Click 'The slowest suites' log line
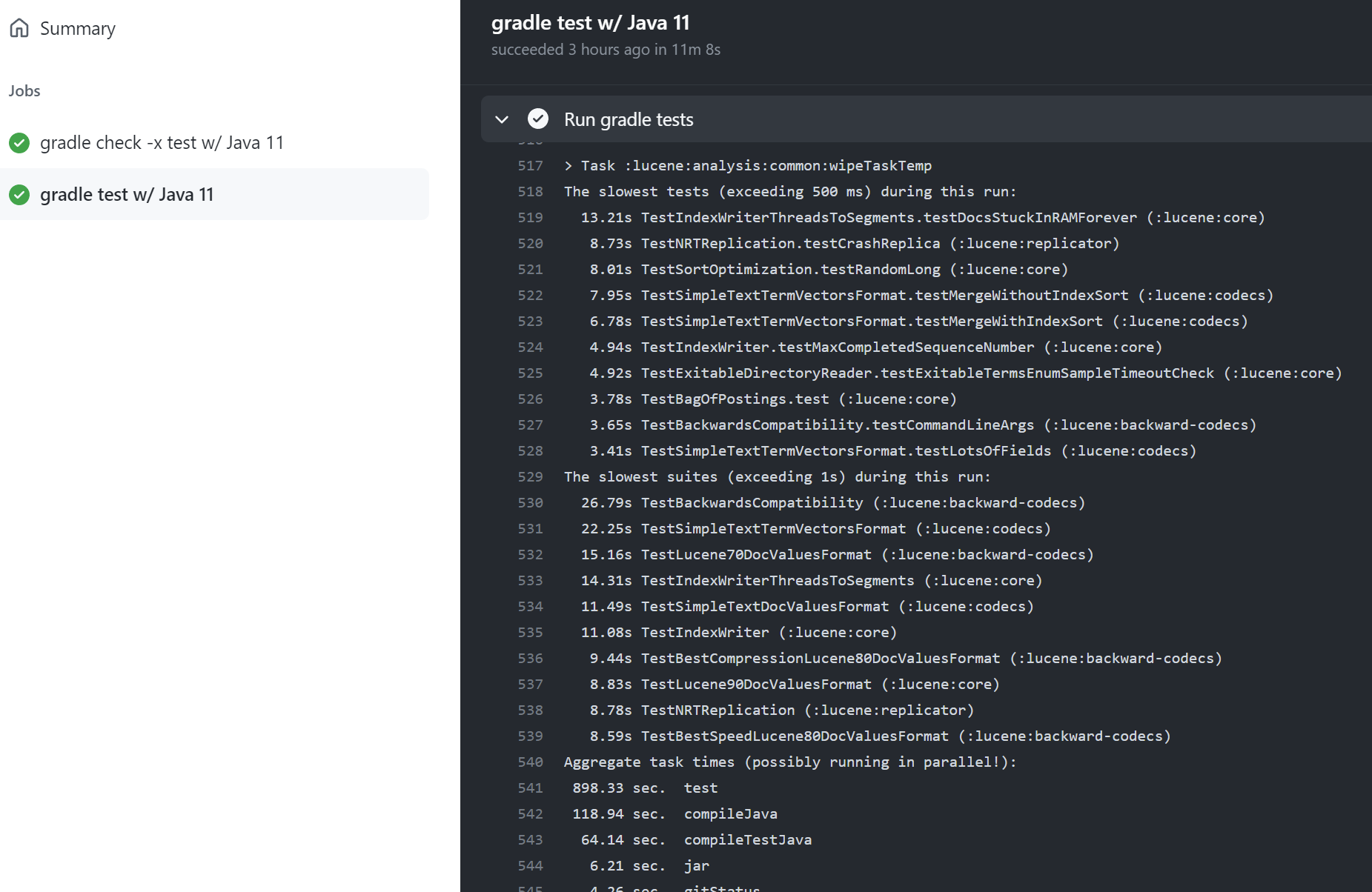This screenshot has width=1372, height=892. click(x=777, y=477)
